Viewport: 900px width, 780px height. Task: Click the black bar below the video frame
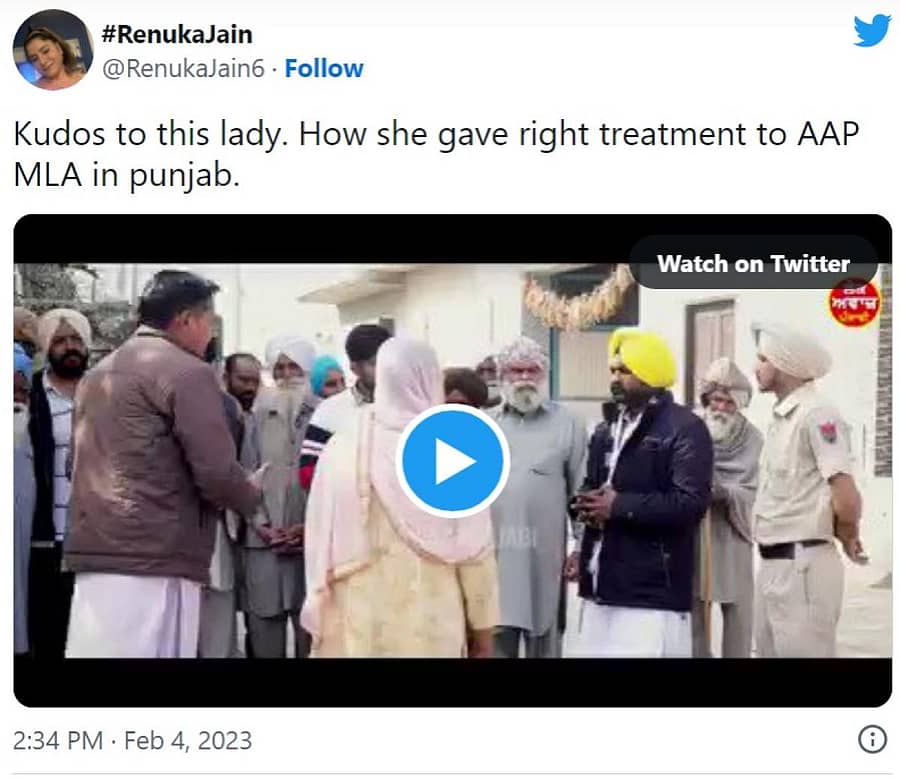(x=452, y=682)
